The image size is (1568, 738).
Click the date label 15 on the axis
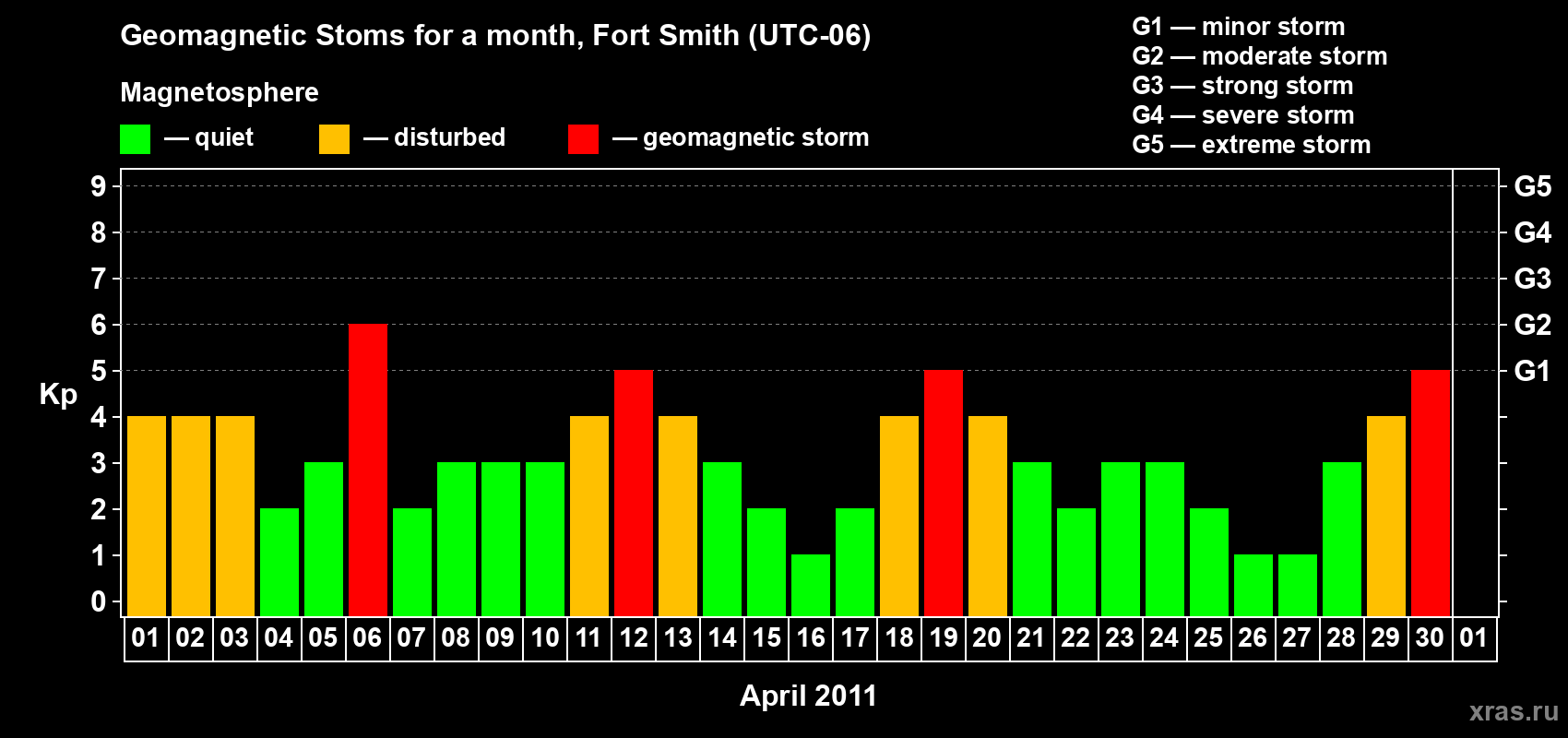click(x=766, y=638)
